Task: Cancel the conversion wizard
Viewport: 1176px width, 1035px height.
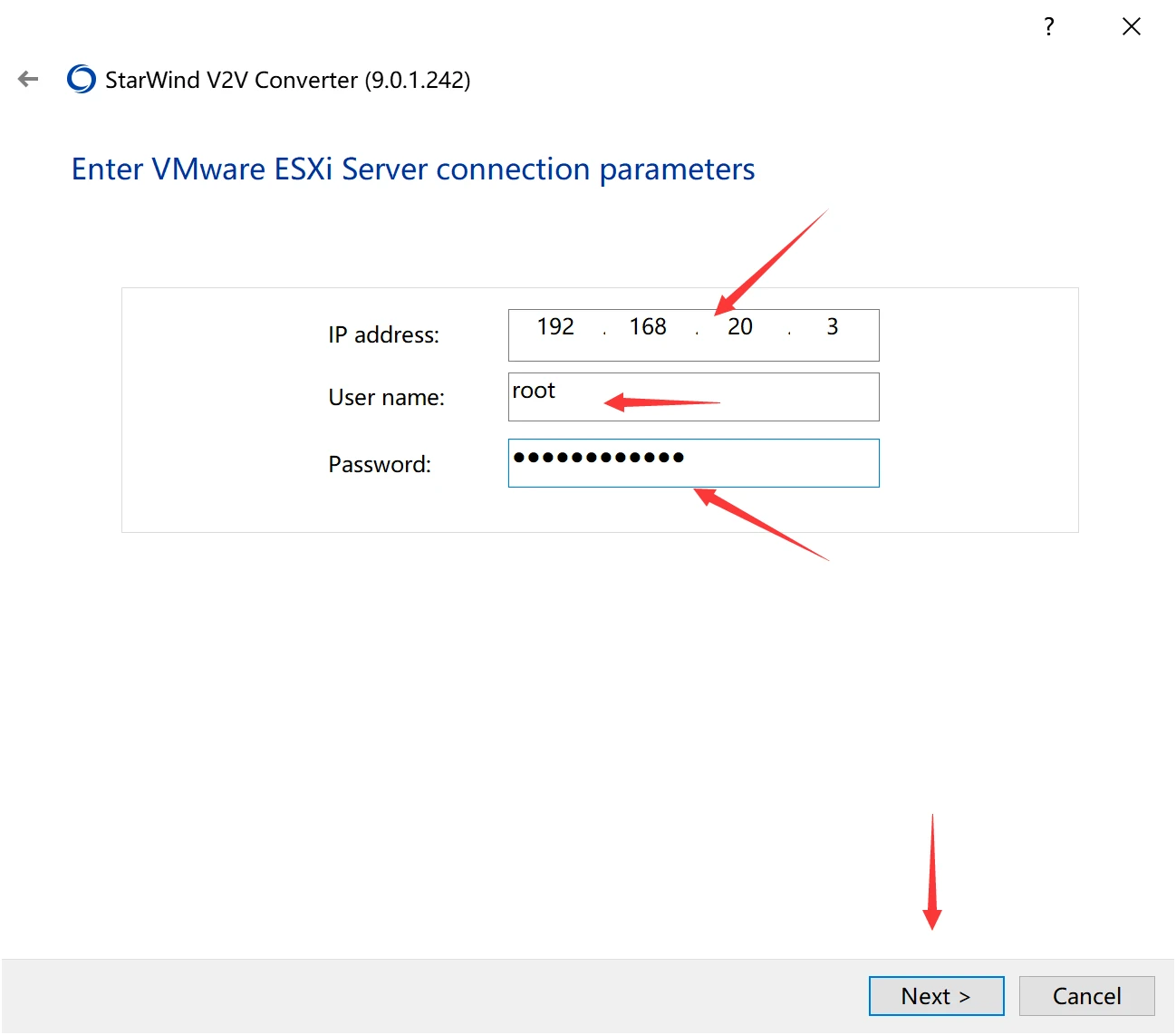Action: tap(1087, 996)
